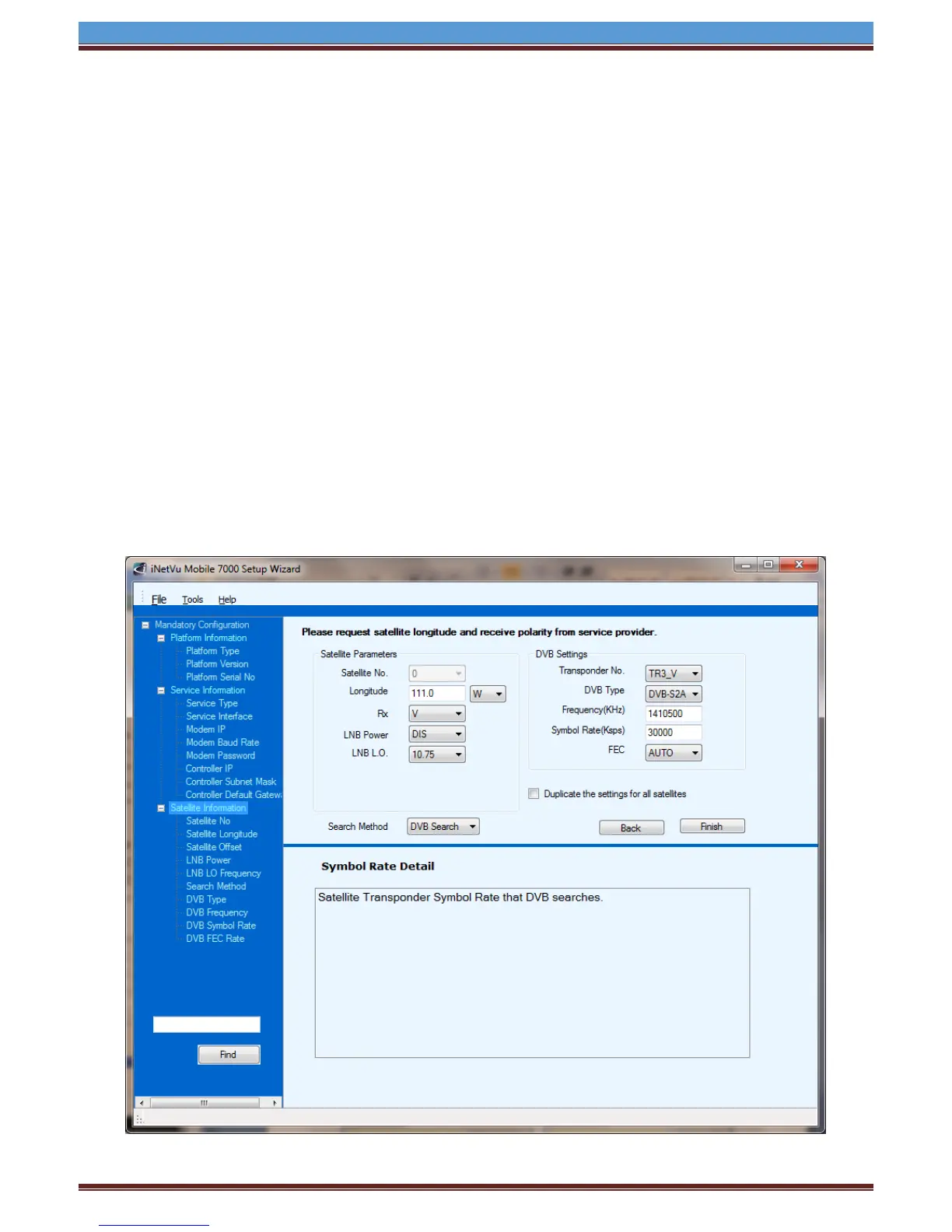Select Platform Version in the tree
Screen dimensions: 952x1232
point(217,664)
